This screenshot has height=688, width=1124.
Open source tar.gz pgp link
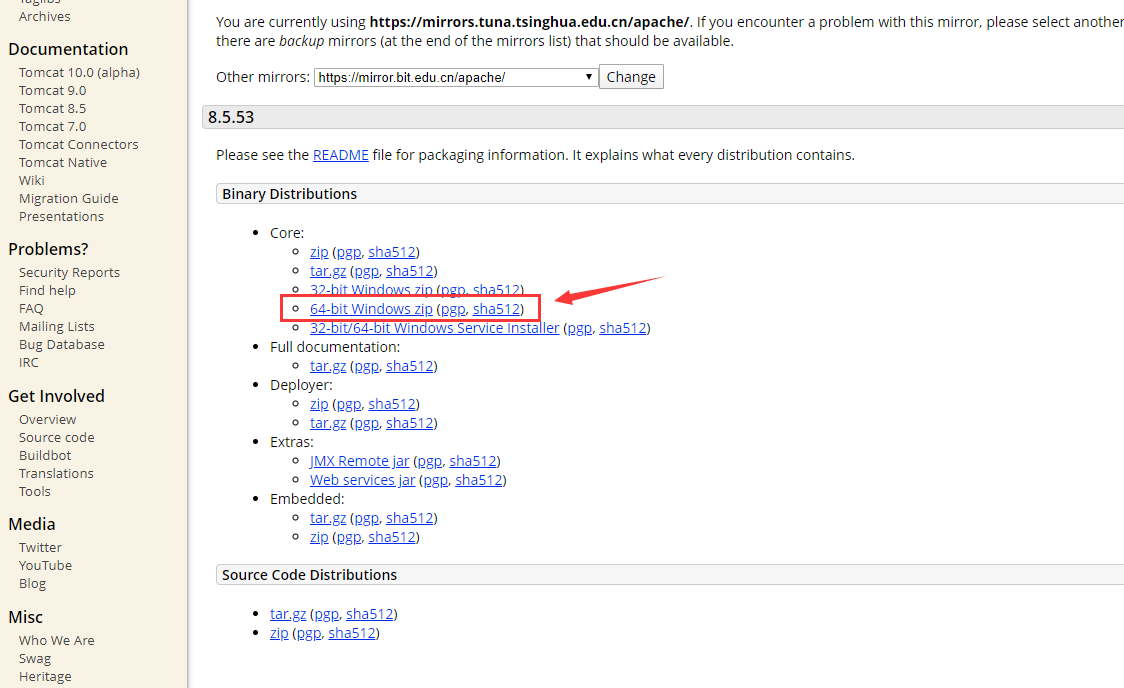click(x=326, y=614)
